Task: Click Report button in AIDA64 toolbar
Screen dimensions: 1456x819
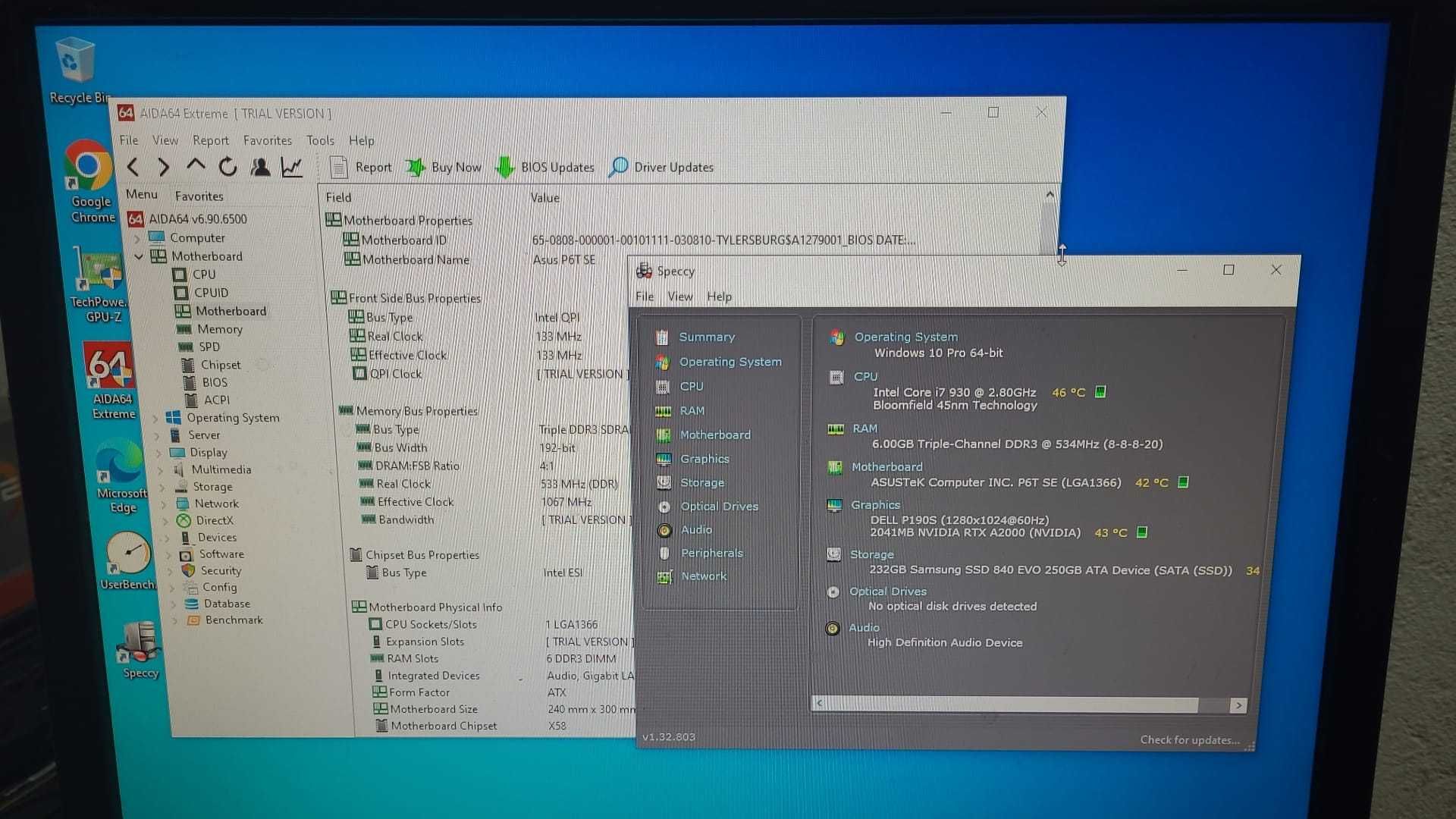Action: point(361,168)
